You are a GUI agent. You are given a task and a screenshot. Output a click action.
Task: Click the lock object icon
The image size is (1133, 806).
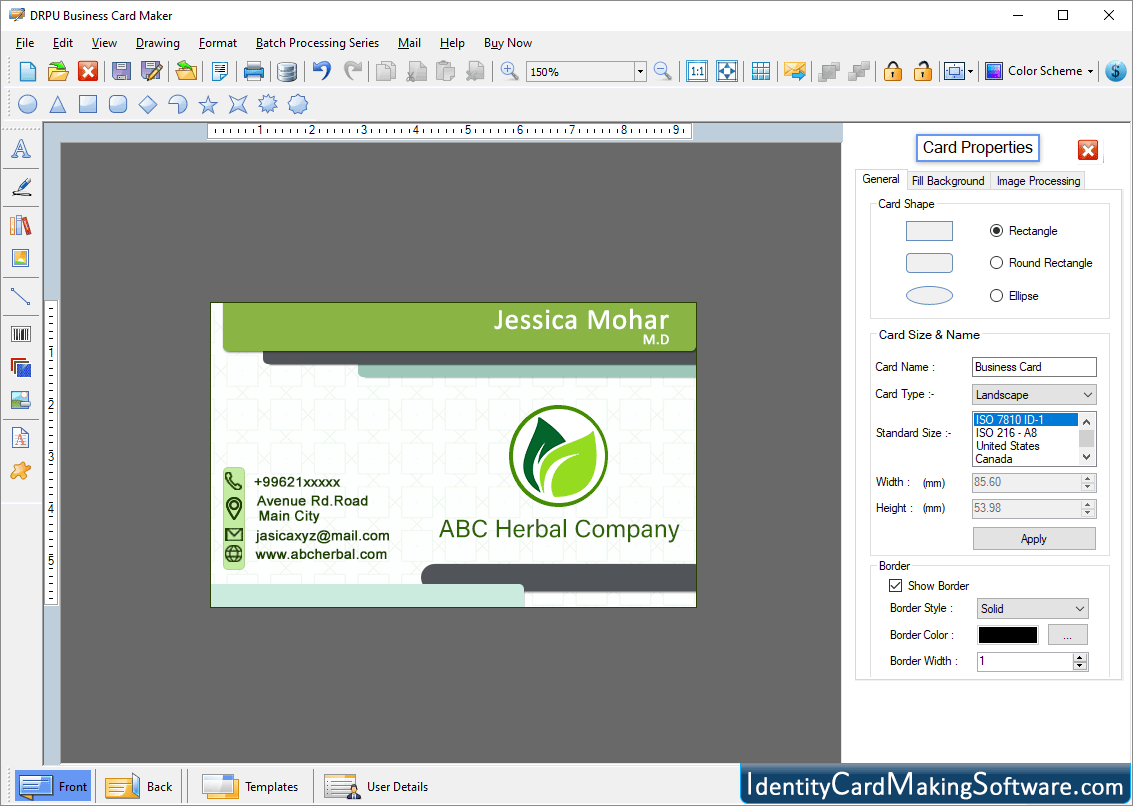coord(893,71)
